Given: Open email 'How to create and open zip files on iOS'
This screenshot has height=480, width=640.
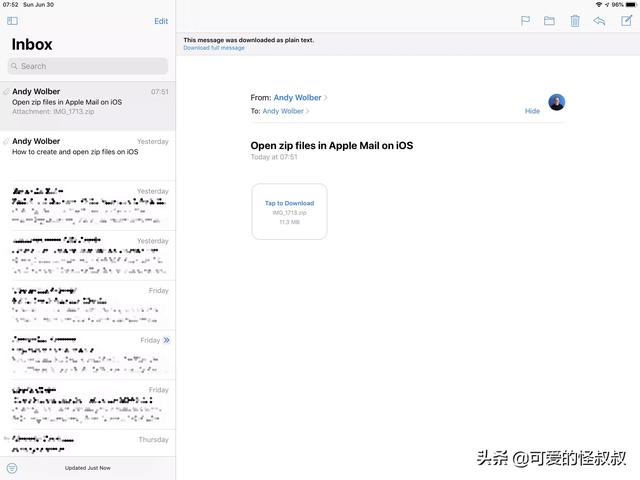Looking at the screenshot, I should pos(88,156).
